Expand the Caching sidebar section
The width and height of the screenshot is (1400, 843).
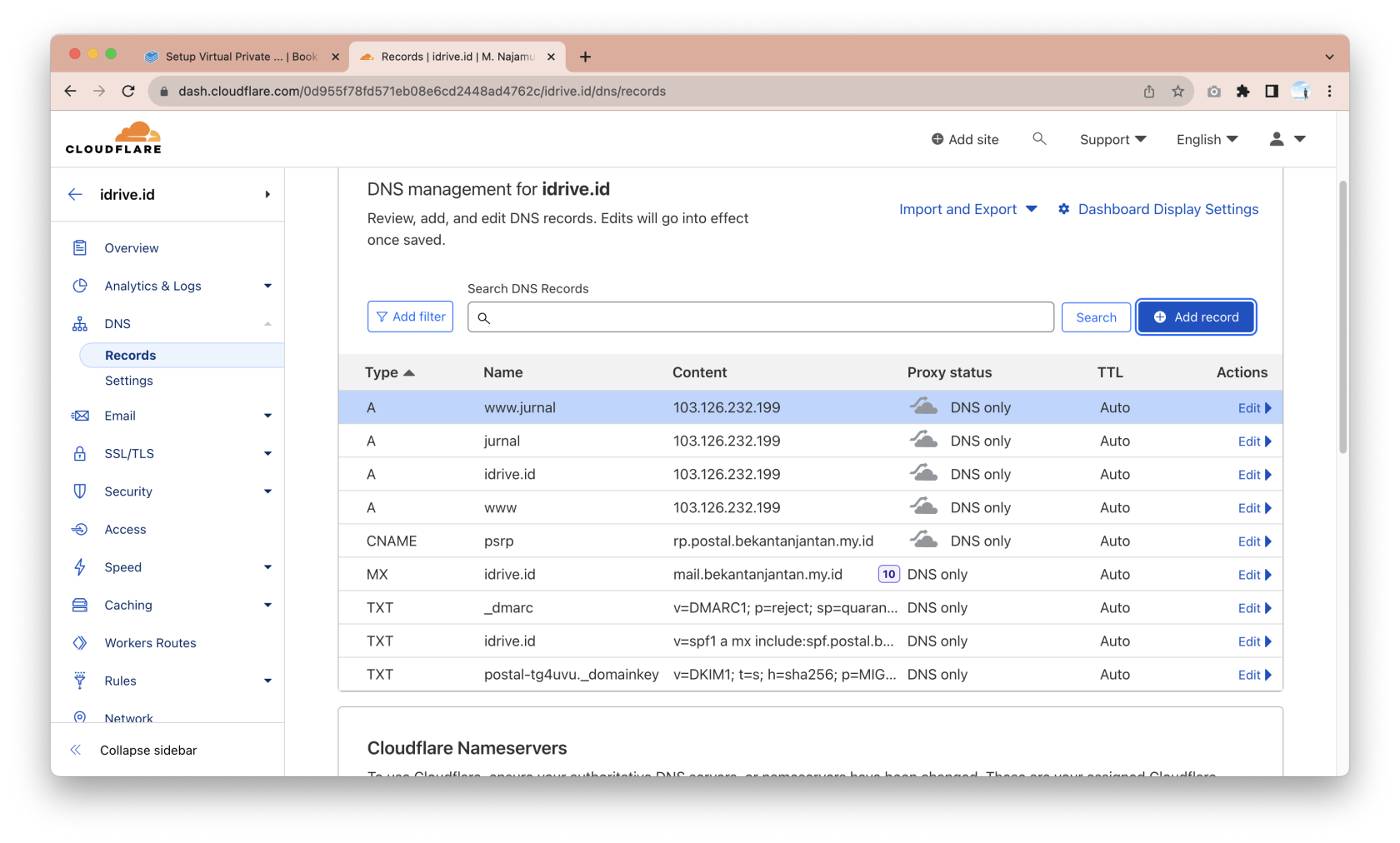[267, 605]
